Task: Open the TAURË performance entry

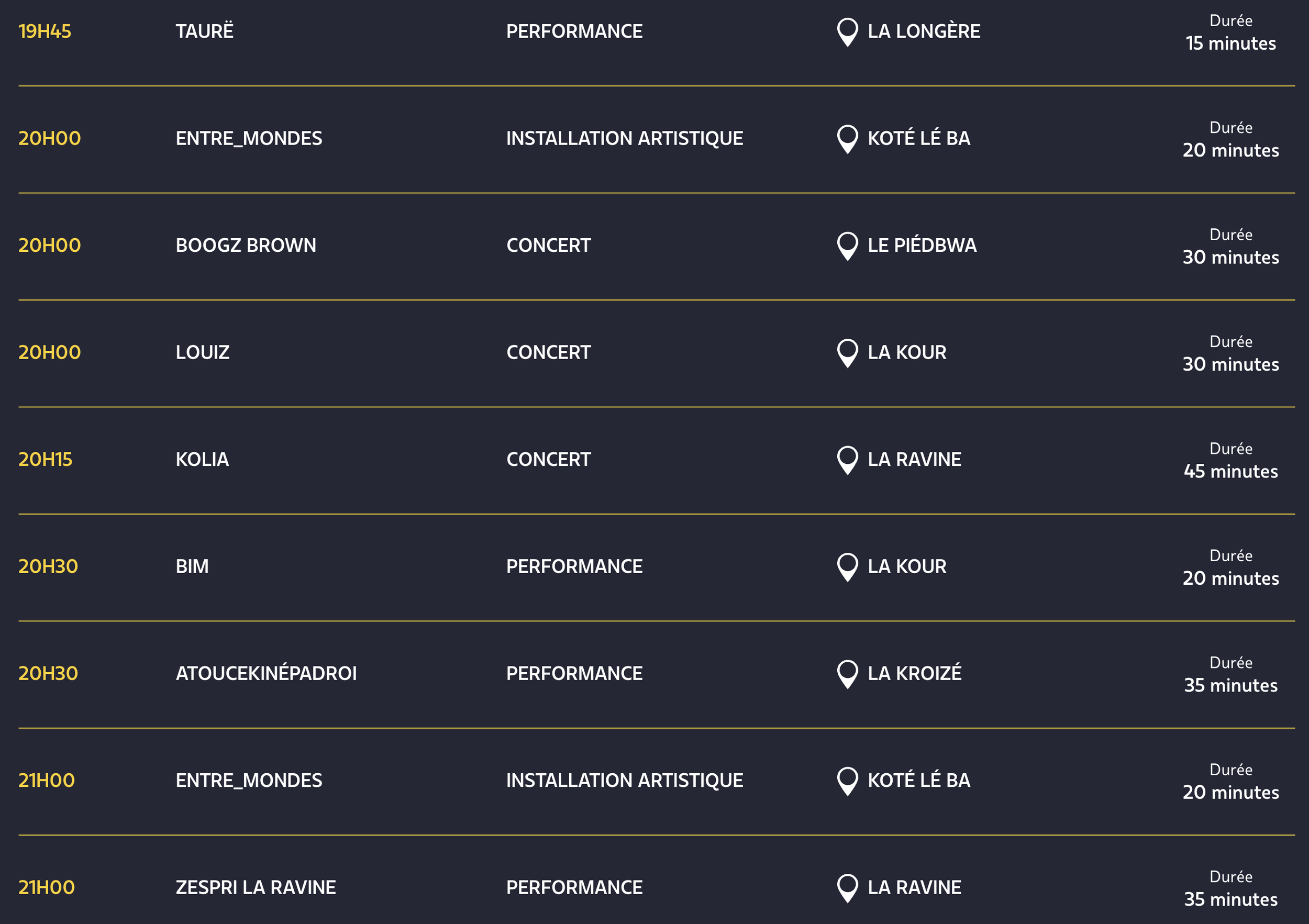Action: 204,30
